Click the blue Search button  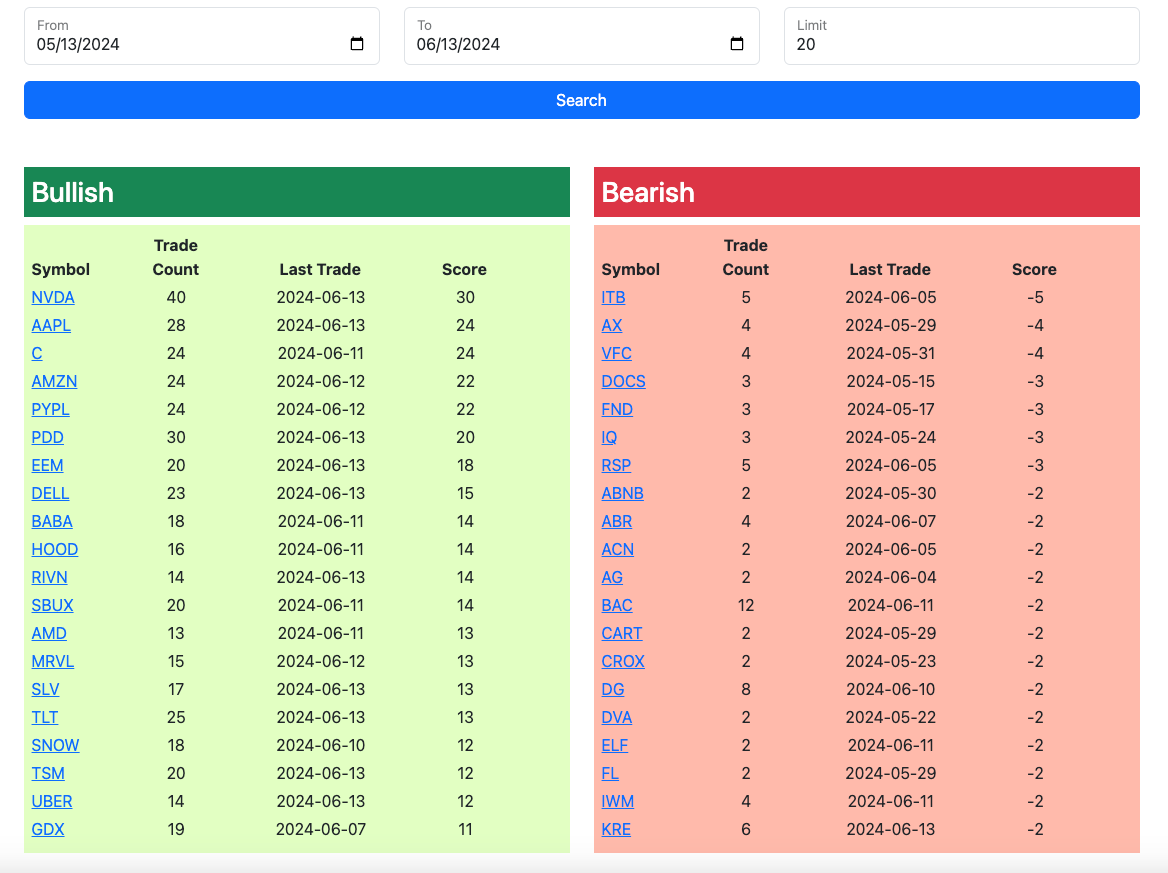582,100
